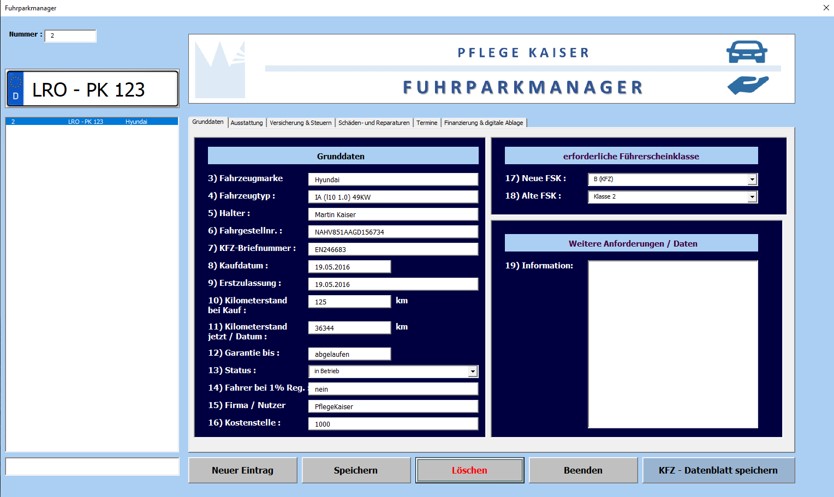This screenshot has width=834, height=497.
Task: Focus the Information text area
Action: 672,344
